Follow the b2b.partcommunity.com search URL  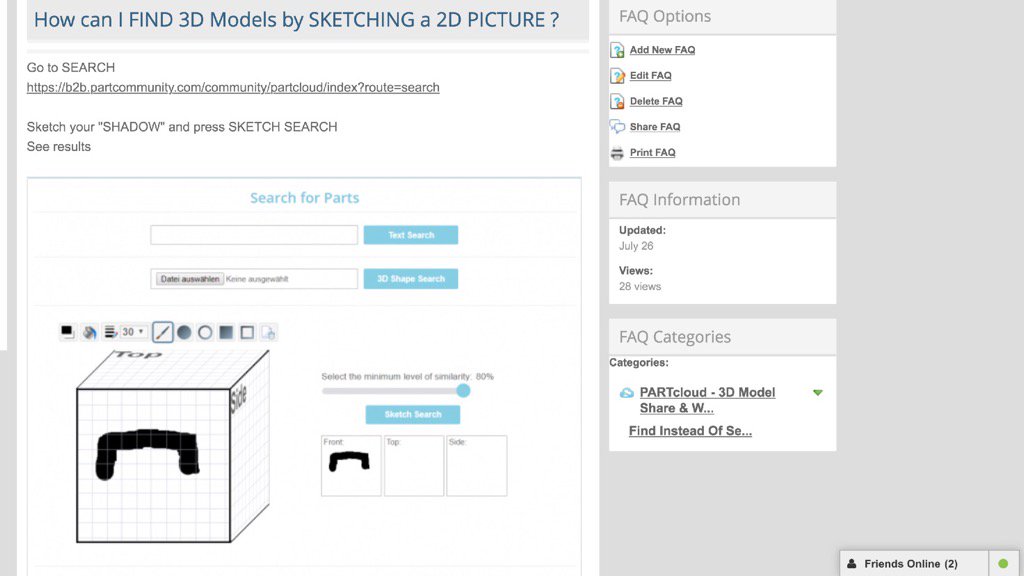point(233,88)
